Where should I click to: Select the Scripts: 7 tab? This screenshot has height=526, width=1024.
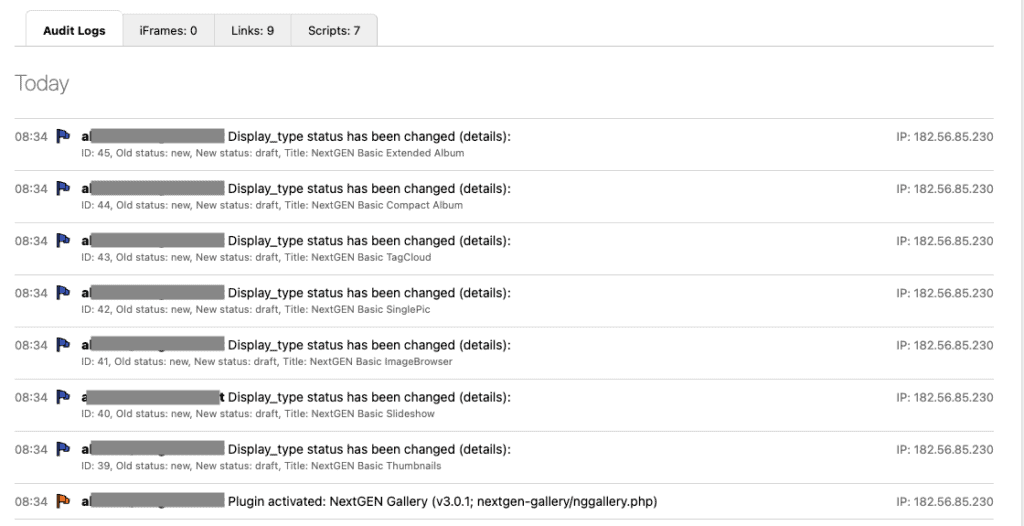pyautogui.click(x=334, y=30)
